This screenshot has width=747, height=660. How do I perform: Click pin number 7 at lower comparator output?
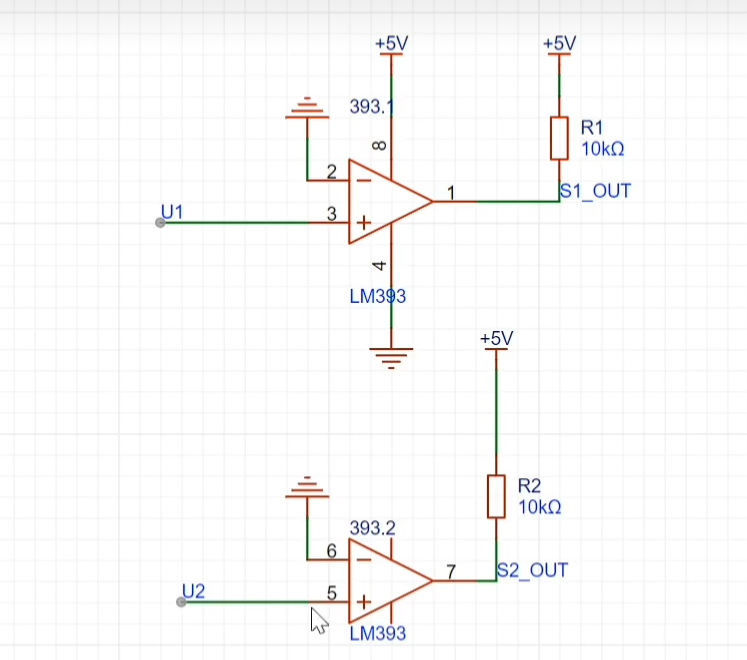pyautogui.click(x=451, y=572)
